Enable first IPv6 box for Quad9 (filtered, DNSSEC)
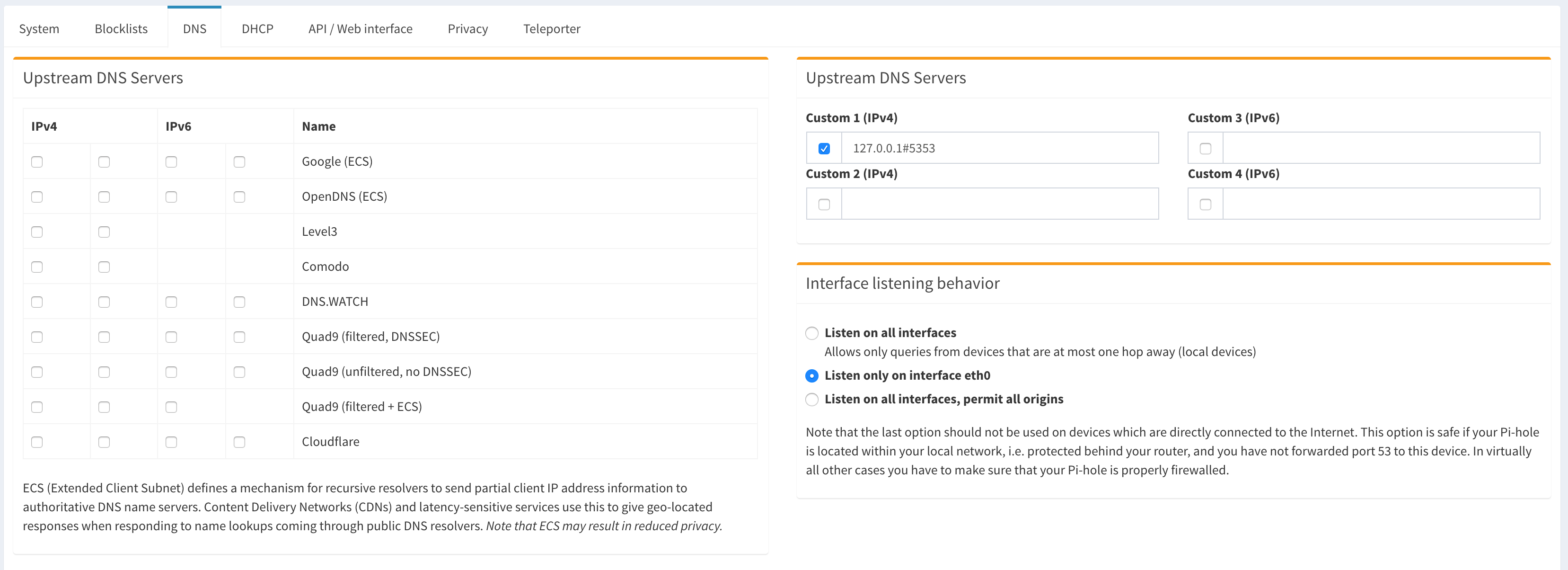The height and width of the screenshot is (570, 1568). (x=172, y=338)
